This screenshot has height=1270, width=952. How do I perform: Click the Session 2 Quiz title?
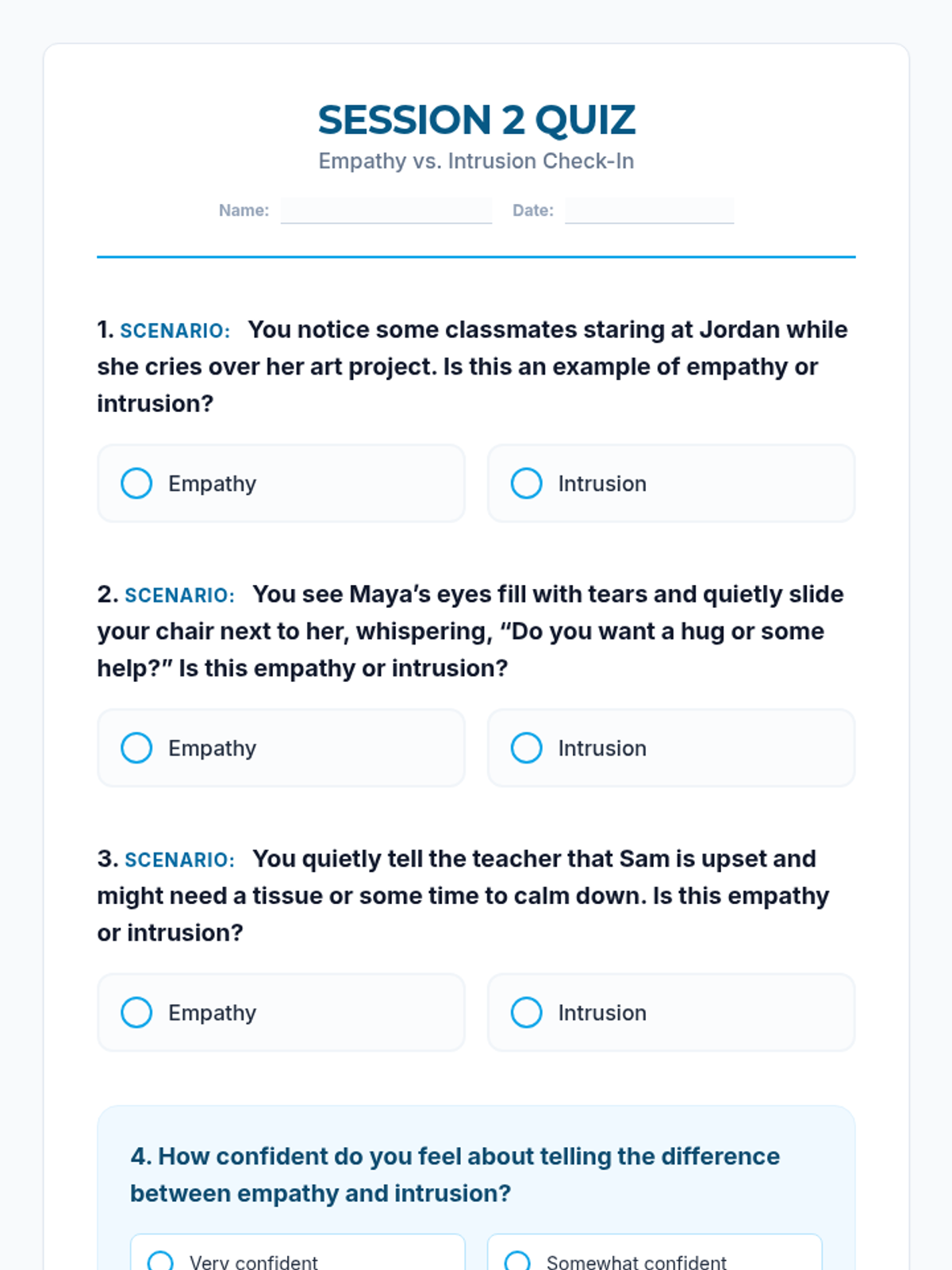476,120
